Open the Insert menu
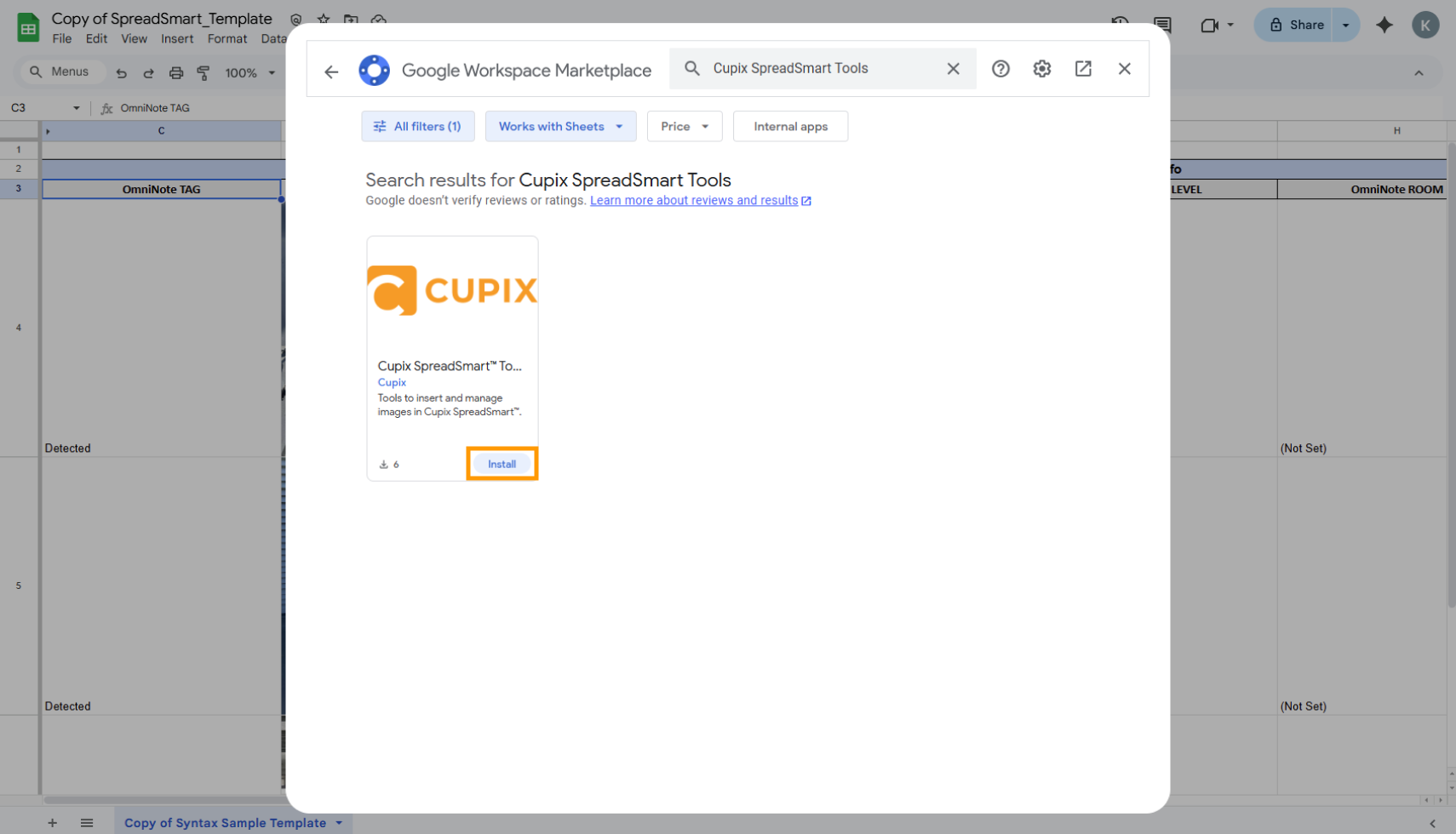This screenshot has height=834, width=1456. (177, 39)
